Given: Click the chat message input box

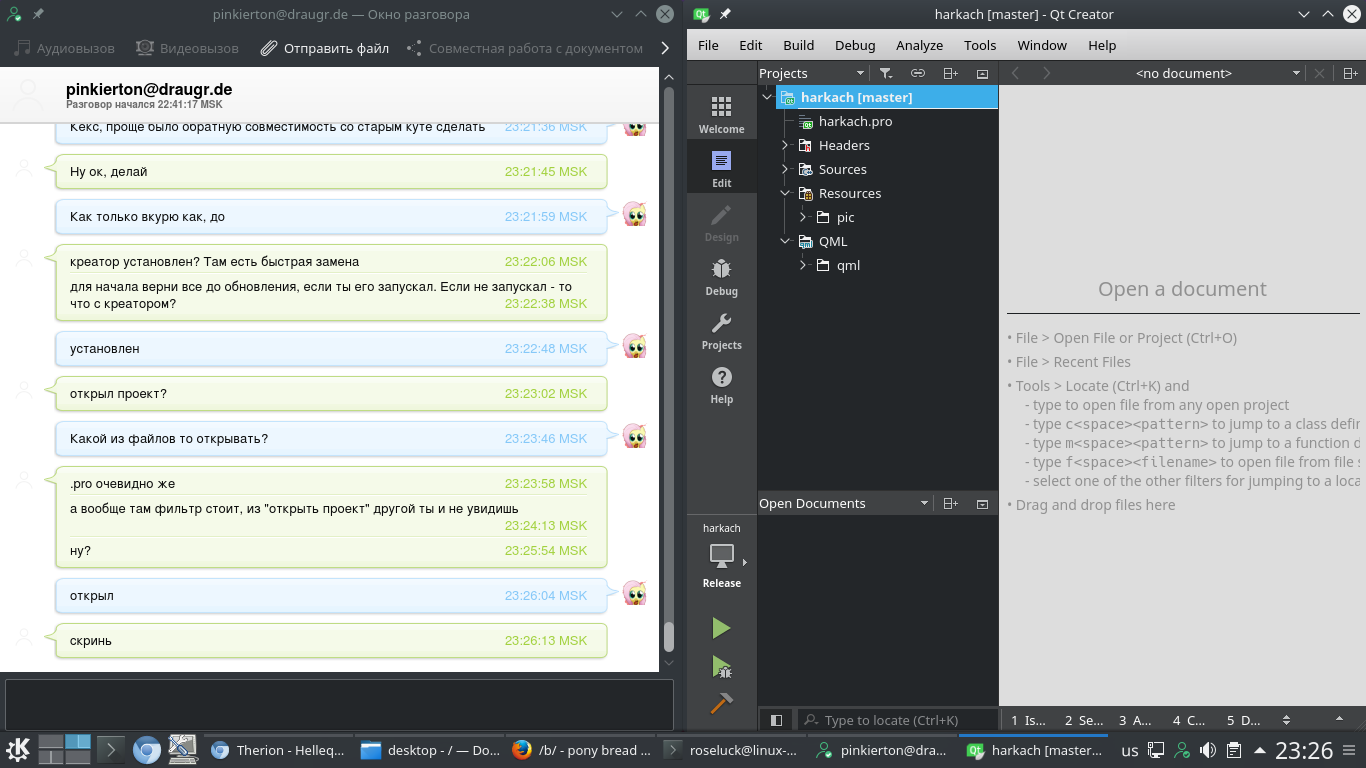Looking at the screenshot, I should click(x=339, y=705).
